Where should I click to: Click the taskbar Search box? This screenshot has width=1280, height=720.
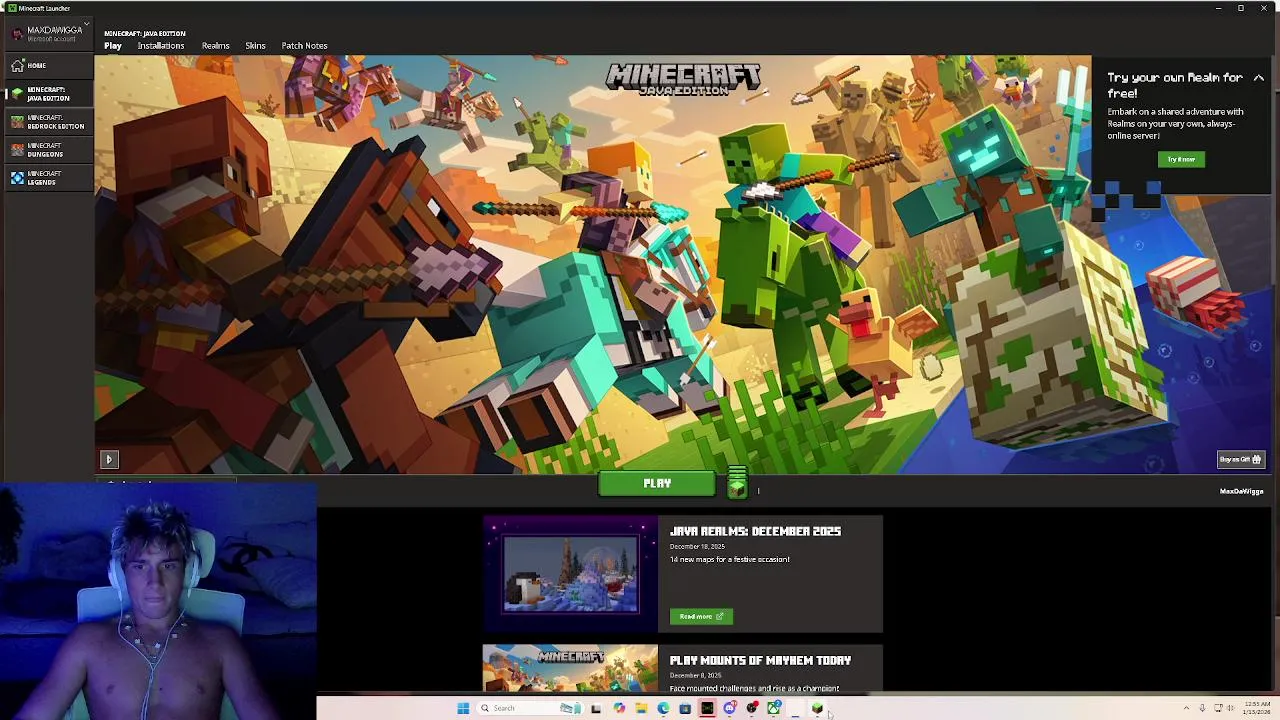click(x=530, y=708)
